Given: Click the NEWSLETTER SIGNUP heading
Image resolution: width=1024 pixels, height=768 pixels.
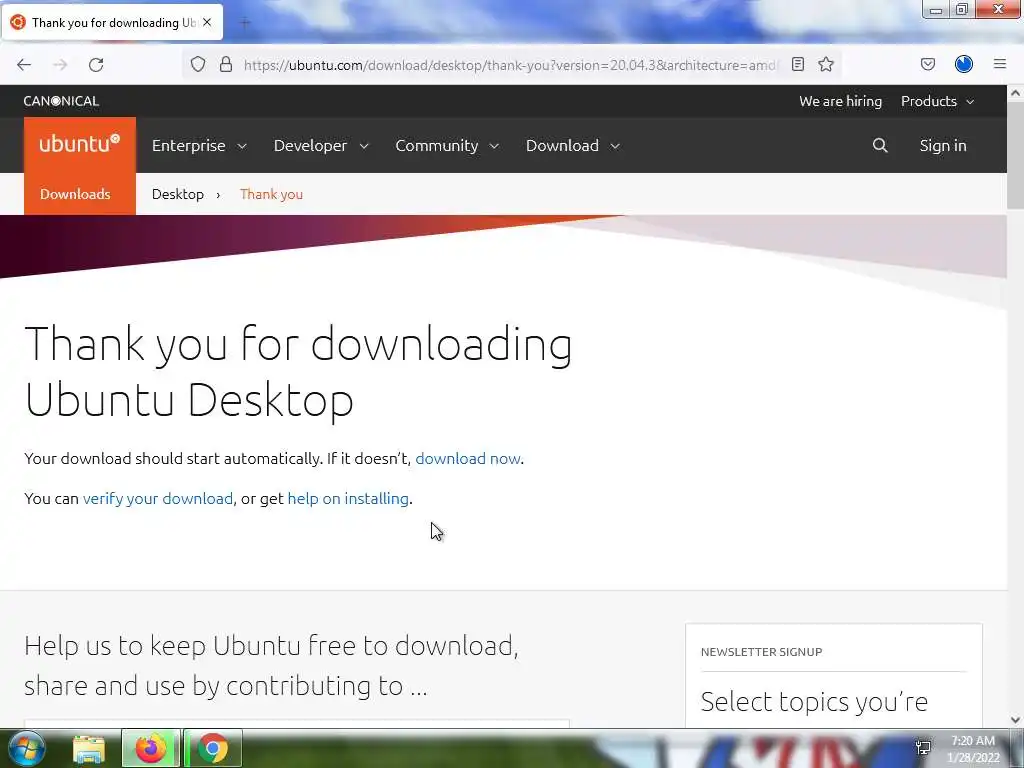Looking at the screenshot, I should (761, 652).
